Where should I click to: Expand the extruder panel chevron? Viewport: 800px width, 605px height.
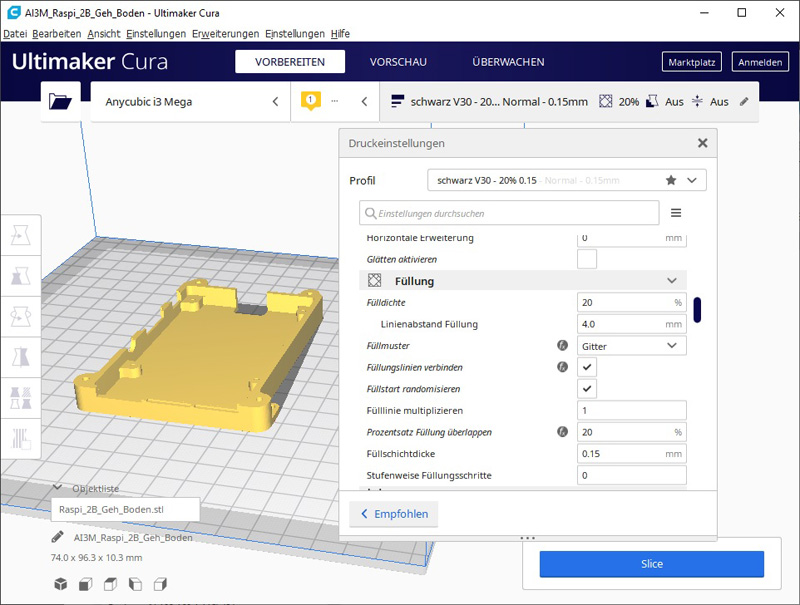(x=364, y=102)
